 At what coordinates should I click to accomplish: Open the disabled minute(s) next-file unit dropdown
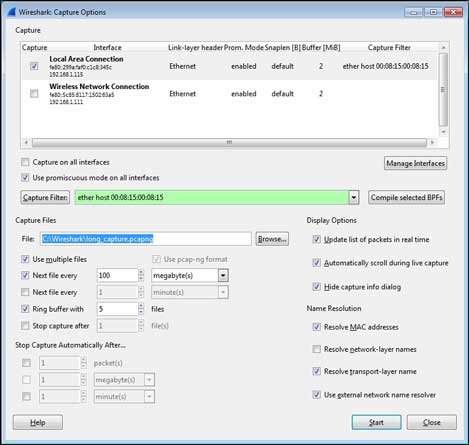pos(223,292)
